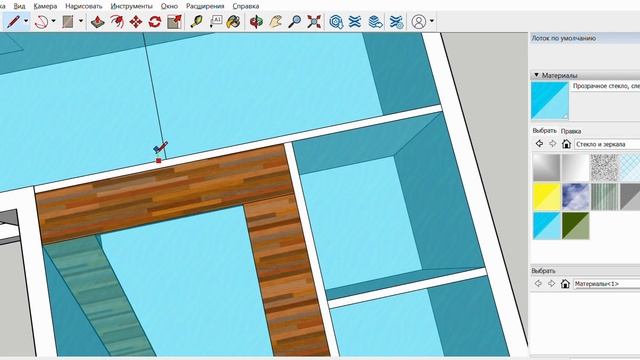Pick the blue sky reflection material
This screenshot has width=640, height=360.
(x=576, y=196)
